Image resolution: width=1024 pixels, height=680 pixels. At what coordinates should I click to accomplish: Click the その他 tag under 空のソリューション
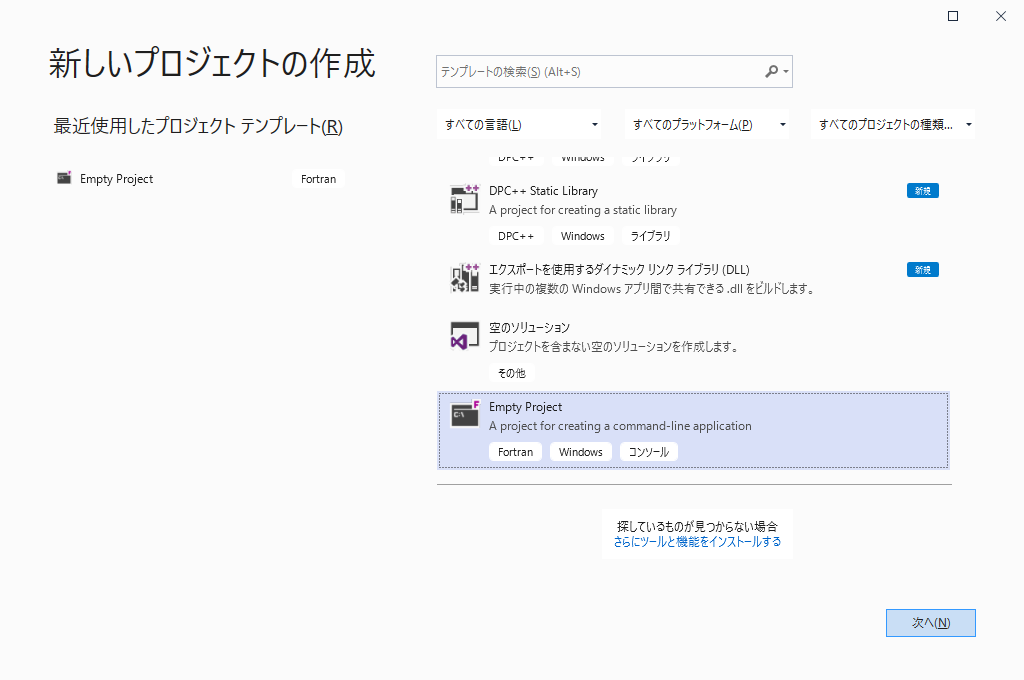coord(511,371)
